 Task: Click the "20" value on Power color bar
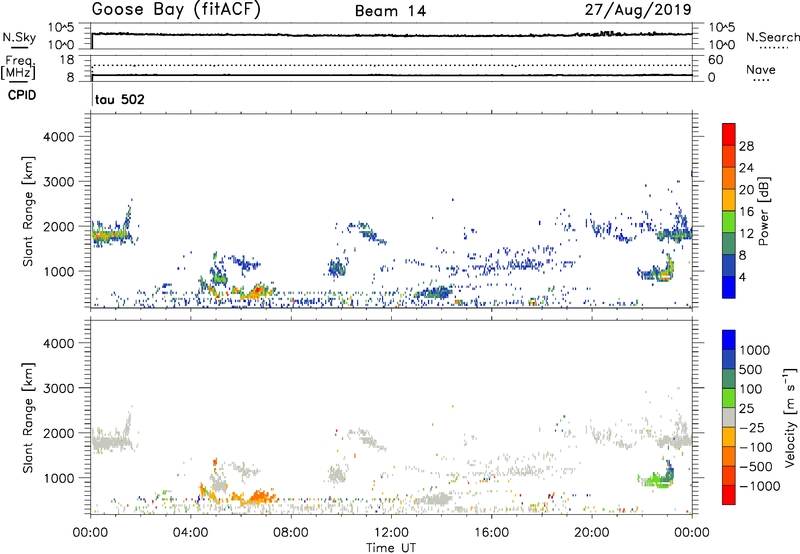(746, 190)
